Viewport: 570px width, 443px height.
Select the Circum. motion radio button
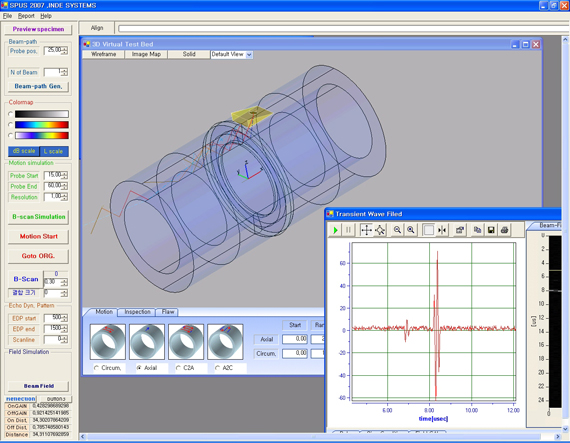tap(96, 368)
